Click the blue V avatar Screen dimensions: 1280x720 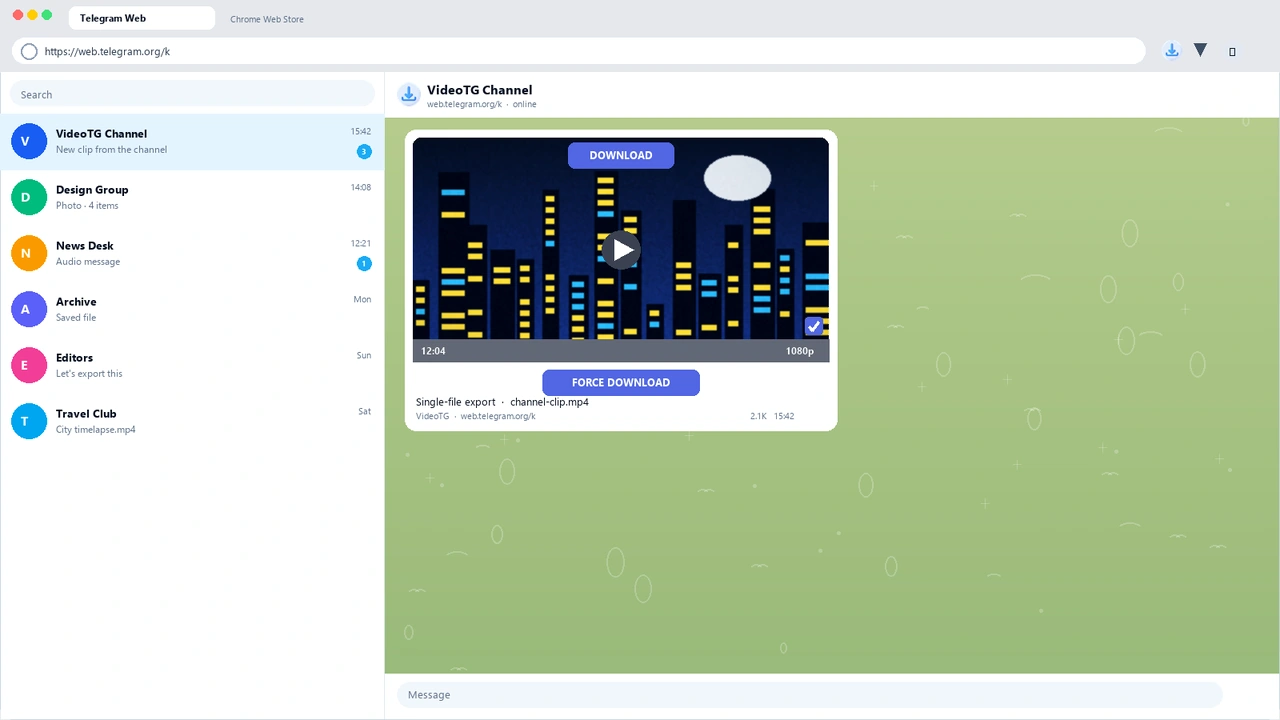pos(29,141)
